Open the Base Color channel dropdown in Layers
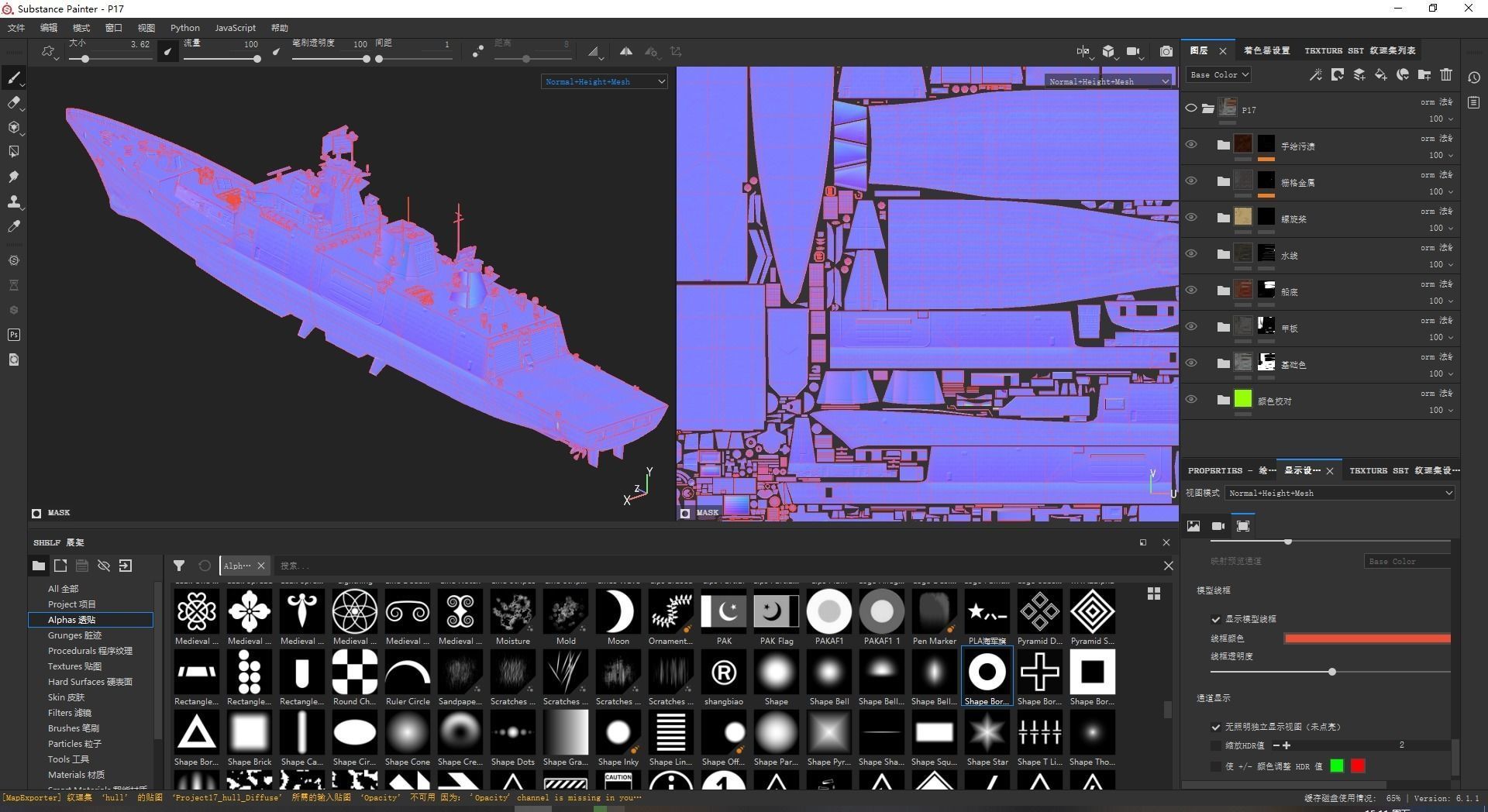 [1218, 74]
